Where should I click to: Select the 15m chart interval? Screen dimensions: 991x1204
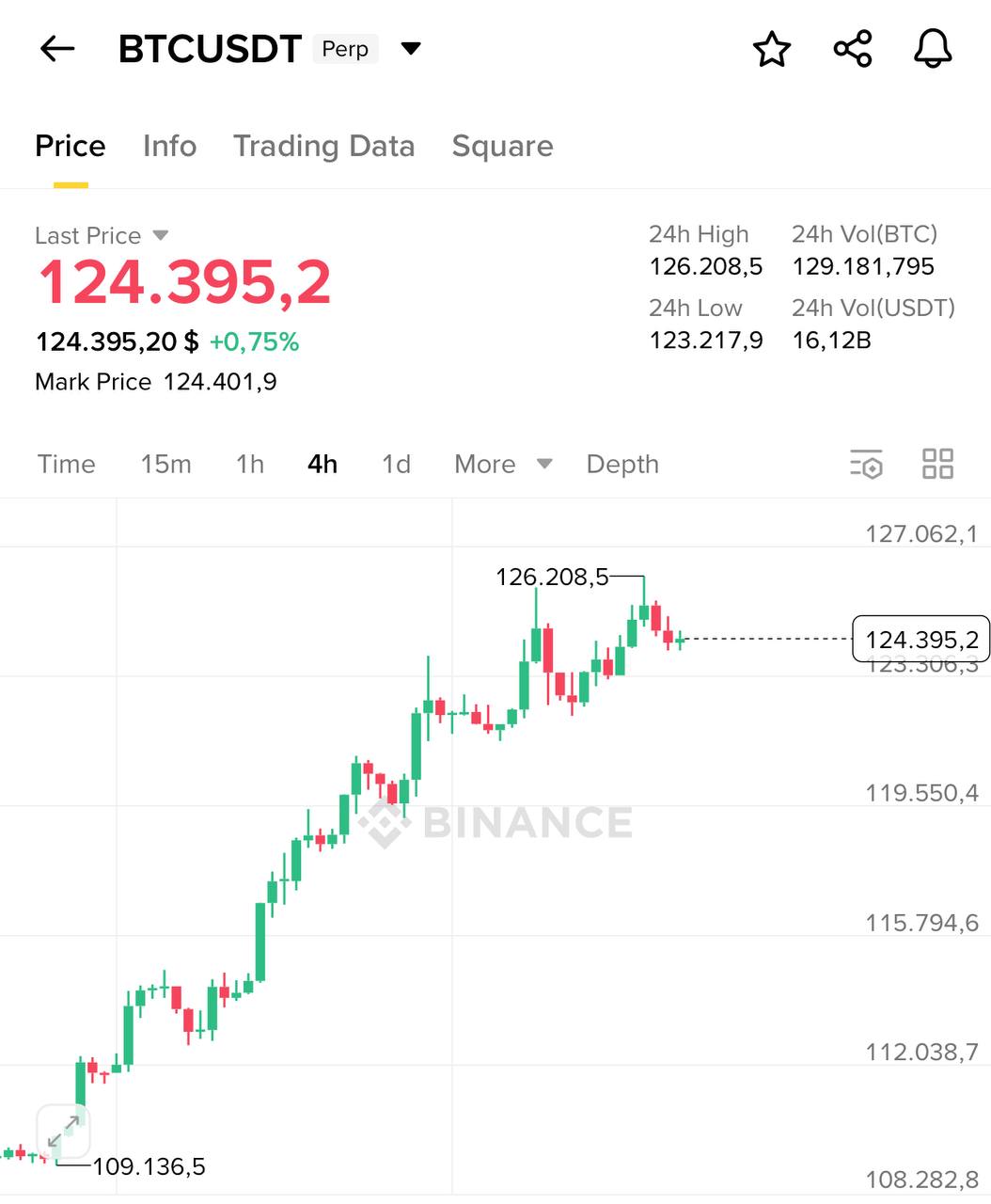(165, 464)
